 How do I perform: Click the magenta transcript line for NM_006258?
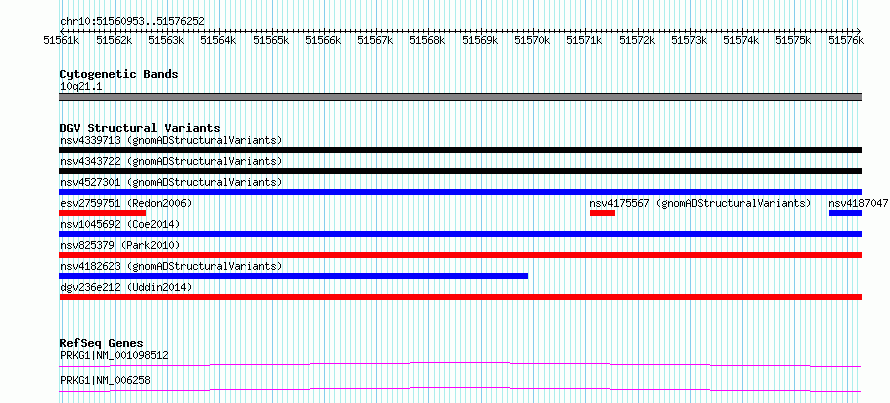click(460, 389)
